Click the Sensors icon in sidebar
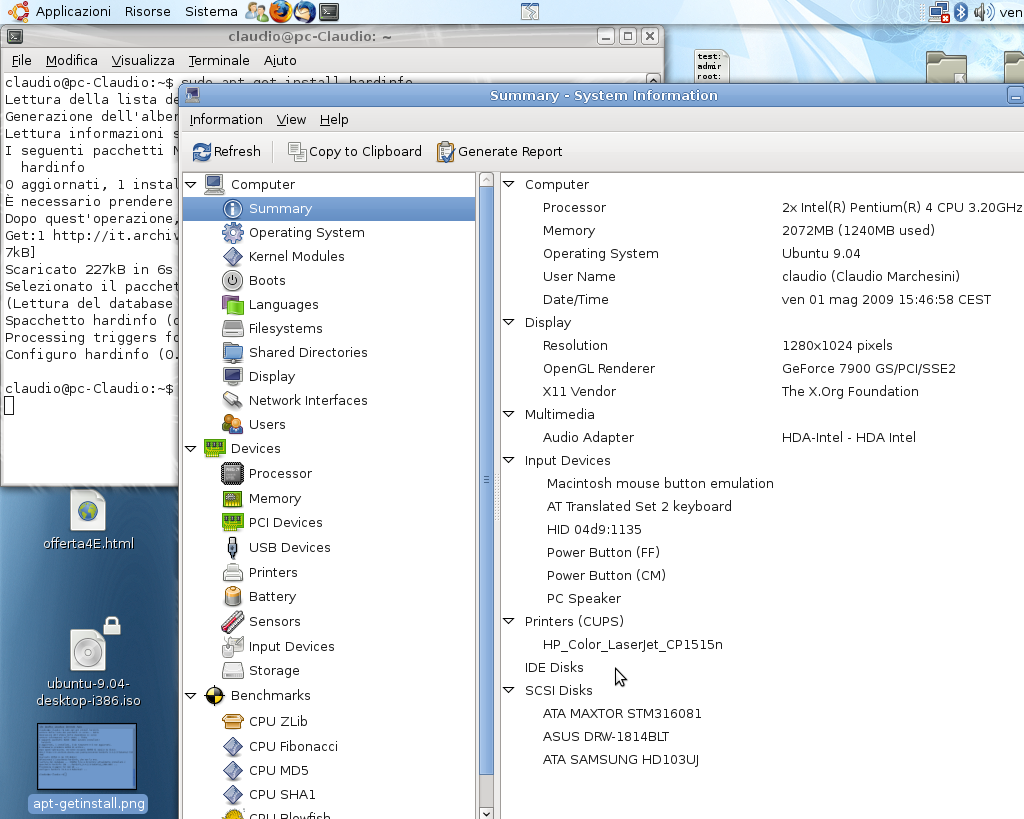 (232, 622)
